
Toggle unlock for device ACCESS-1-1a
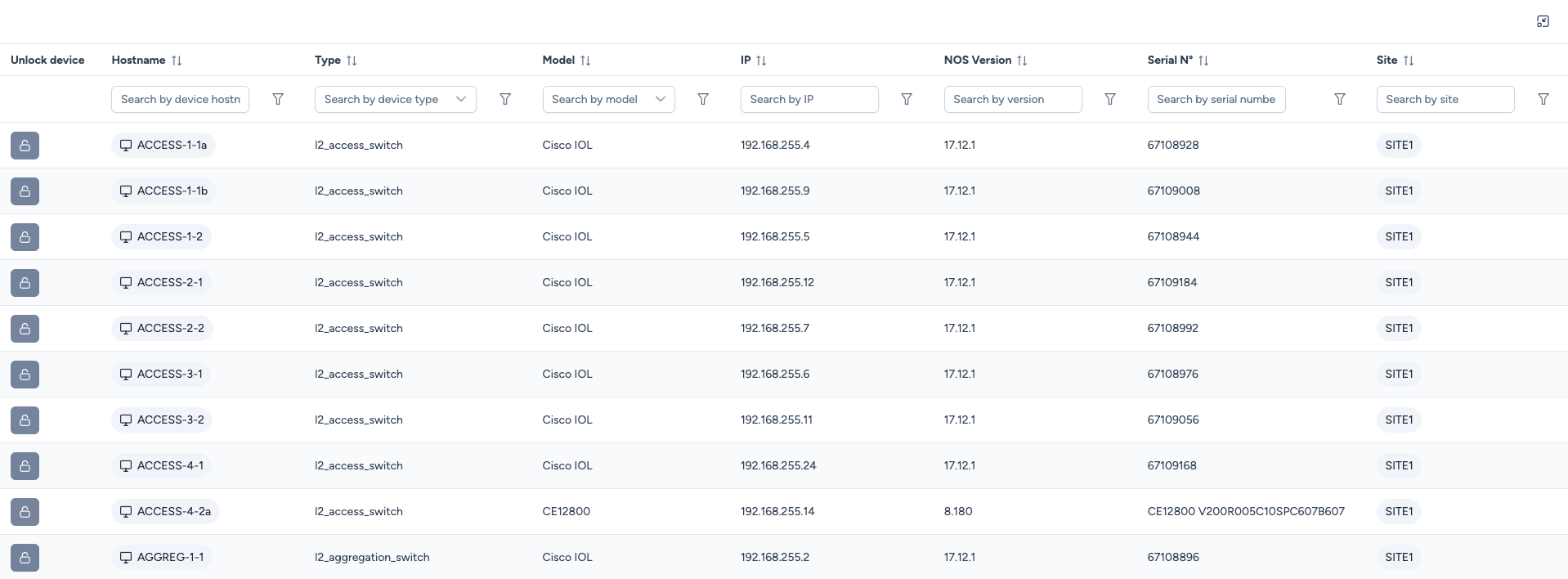[25, 146]
